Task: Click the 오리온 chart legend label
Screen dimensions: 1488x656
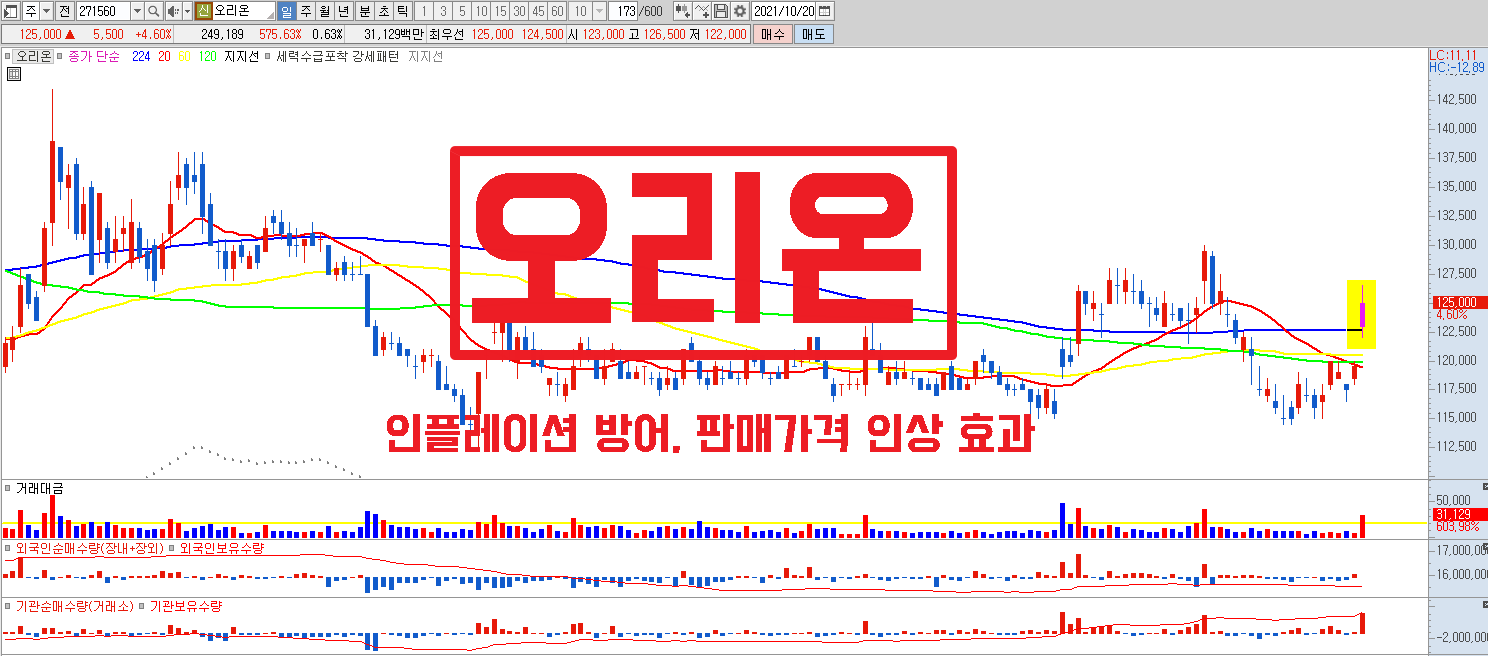Action: [x=32, y=57]
